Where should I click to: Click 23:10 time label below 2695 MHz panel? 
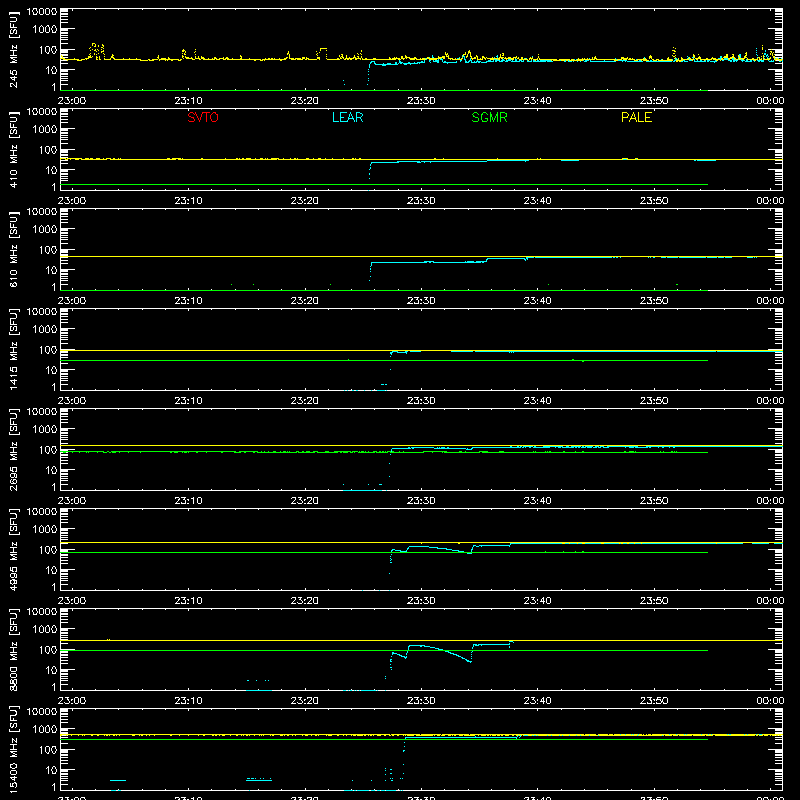(188, 501)
